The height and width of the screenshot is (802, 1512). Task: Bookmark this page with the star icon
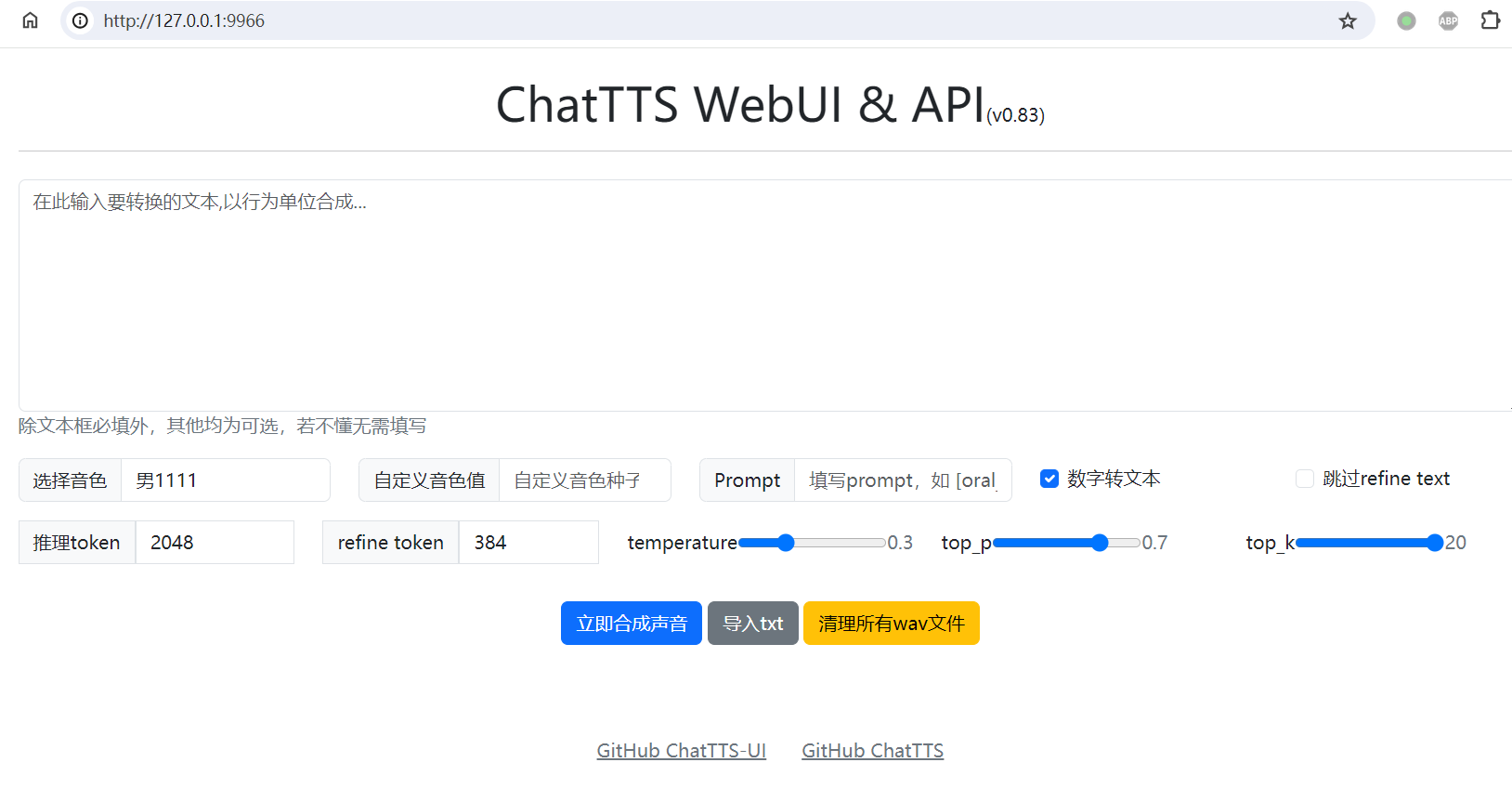pyautogui.click(x=1348, y=20)
